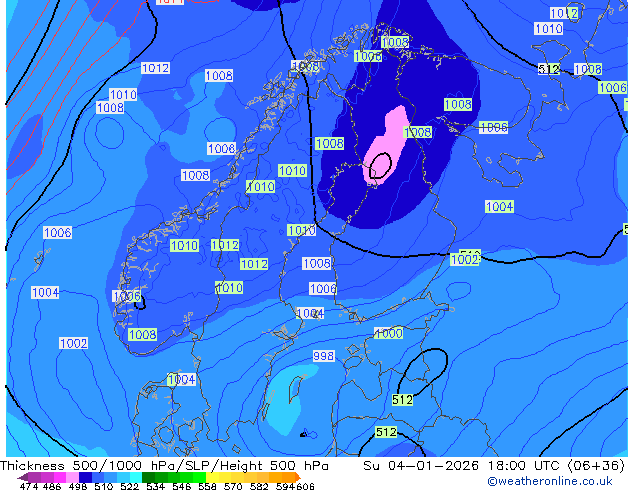634x490 pixels.
Task: Select the orange arrow end of legend
Action: (x=298, y=477)
